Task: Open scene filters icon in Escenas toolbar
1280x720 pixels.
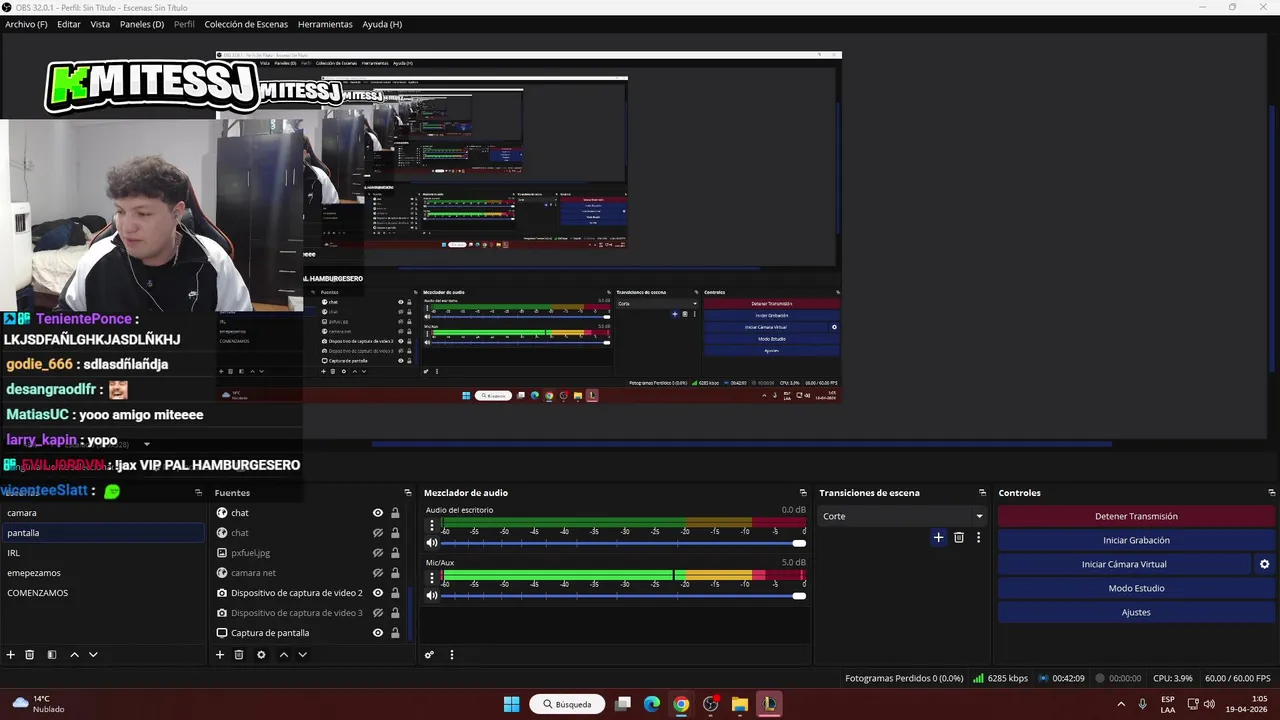Action: (x=52, y=655)
